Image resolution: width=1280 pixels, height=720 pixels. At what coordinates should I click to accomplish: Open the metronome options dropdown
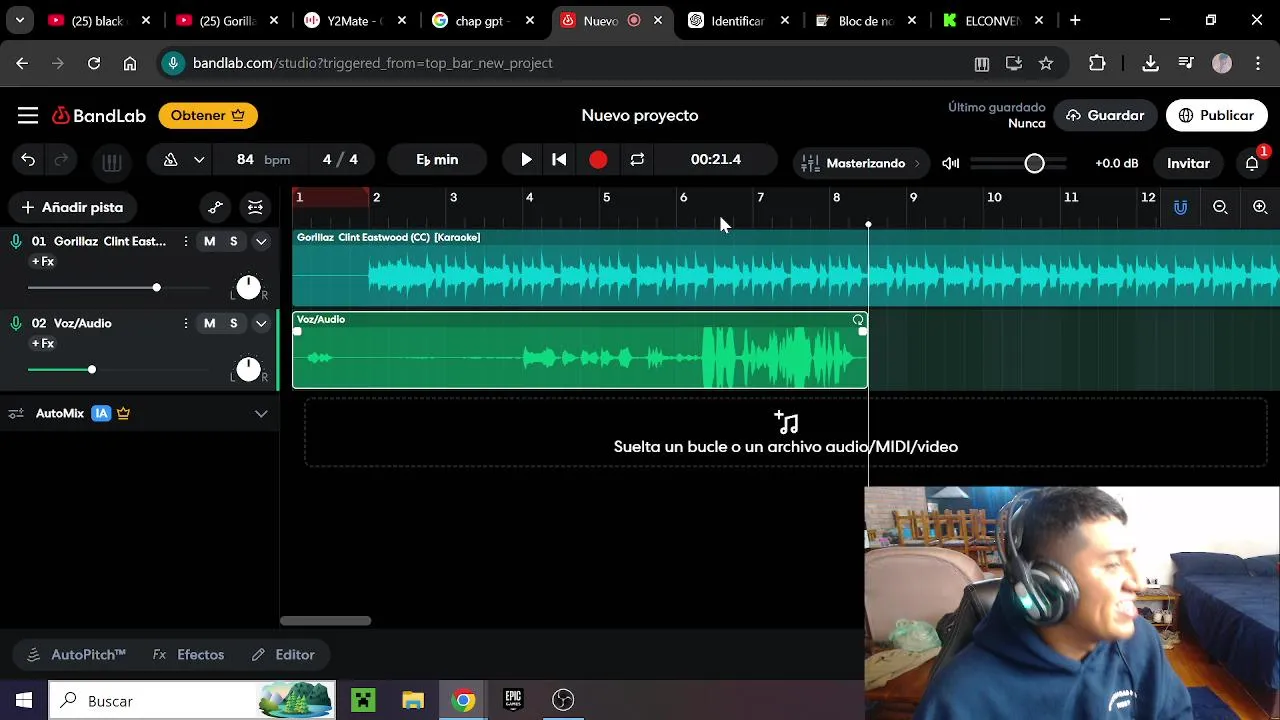(x=199, y=160)
